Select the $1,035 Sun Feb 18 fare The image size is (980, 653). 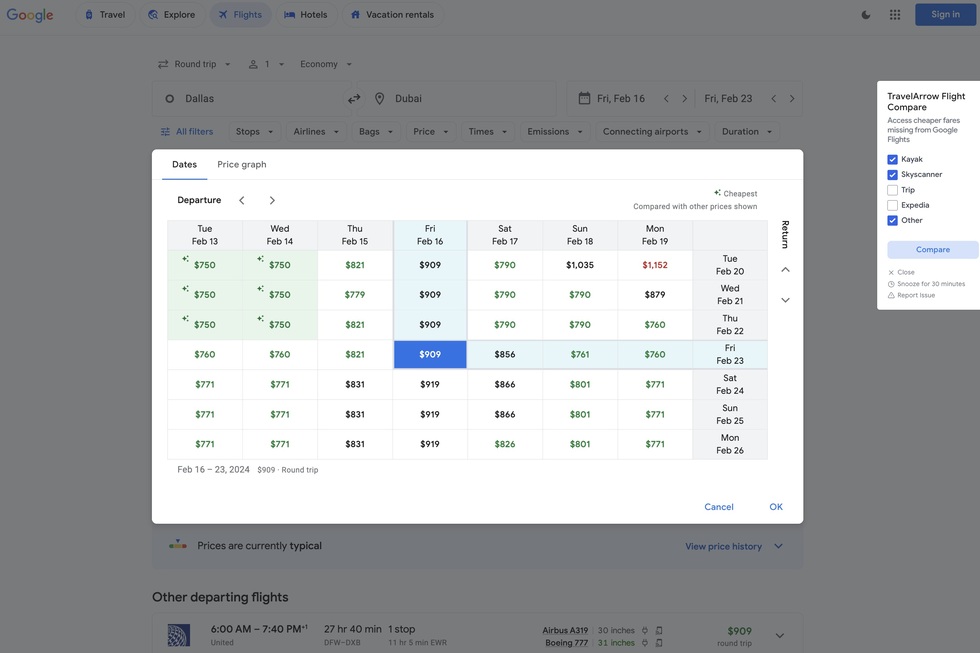pyautogui.click(x=580, y=265)
